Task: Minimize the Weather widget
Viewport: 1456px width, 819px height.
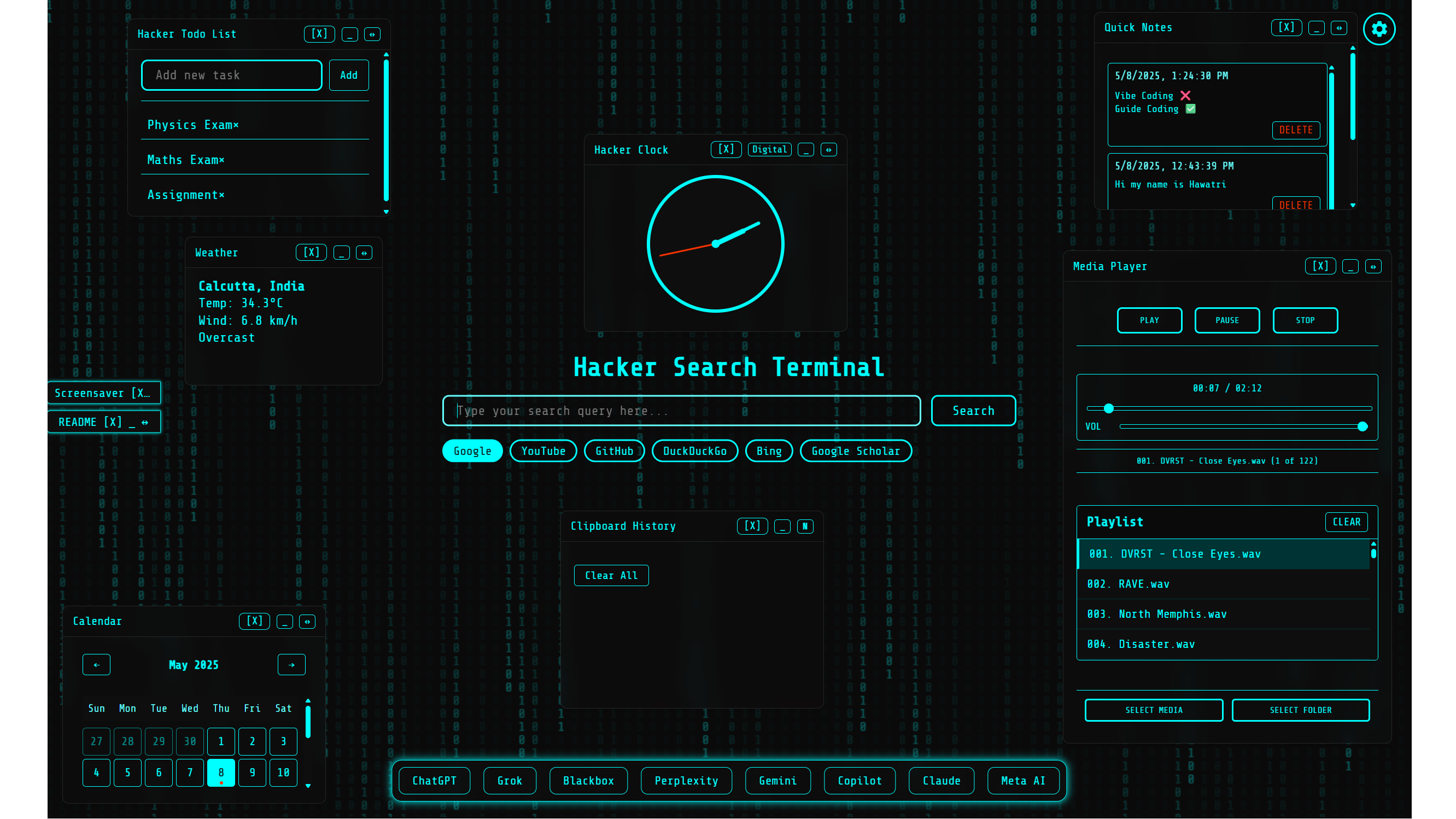Action: click(341, 253)
